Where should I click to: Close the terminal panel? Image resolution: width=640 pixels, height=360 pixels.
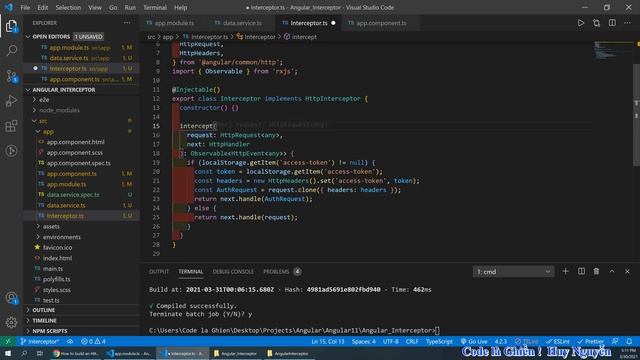tap(627, 271)
